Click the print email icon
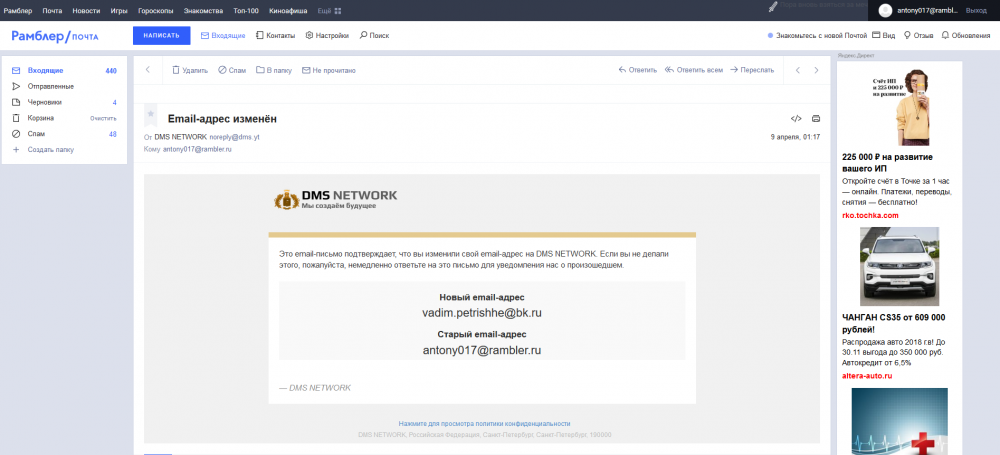Image resolution: width=1000 pixels, height=455 pixels. (x=816, y=118)
